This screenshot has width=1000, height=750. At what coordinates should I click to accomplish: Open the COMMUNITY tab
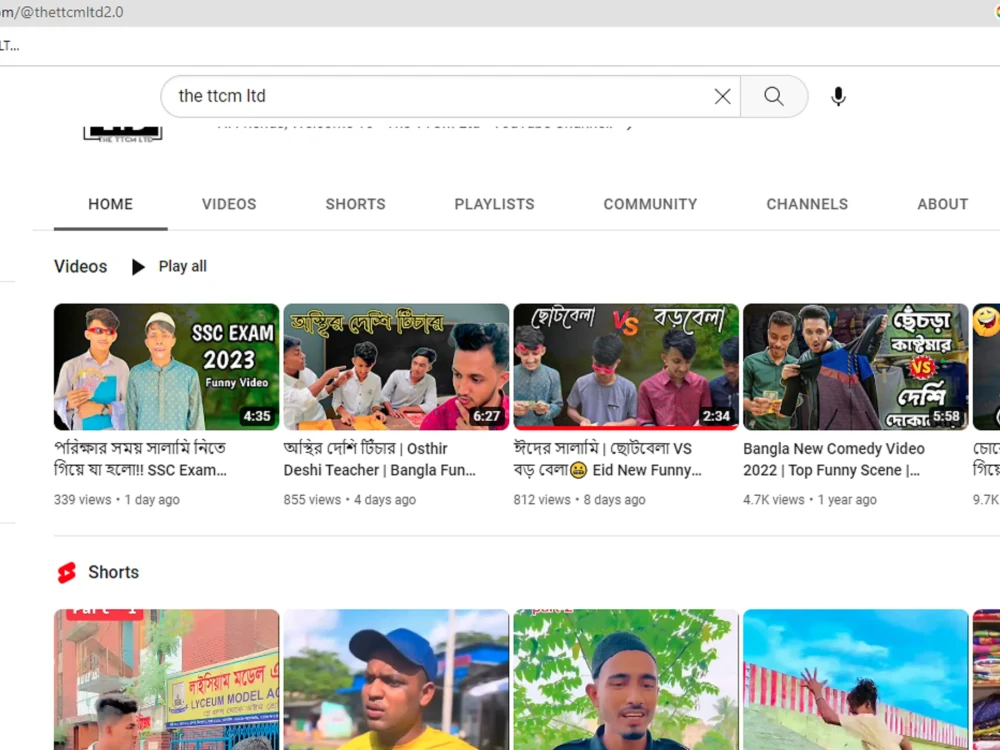click(x=651, y=204)
